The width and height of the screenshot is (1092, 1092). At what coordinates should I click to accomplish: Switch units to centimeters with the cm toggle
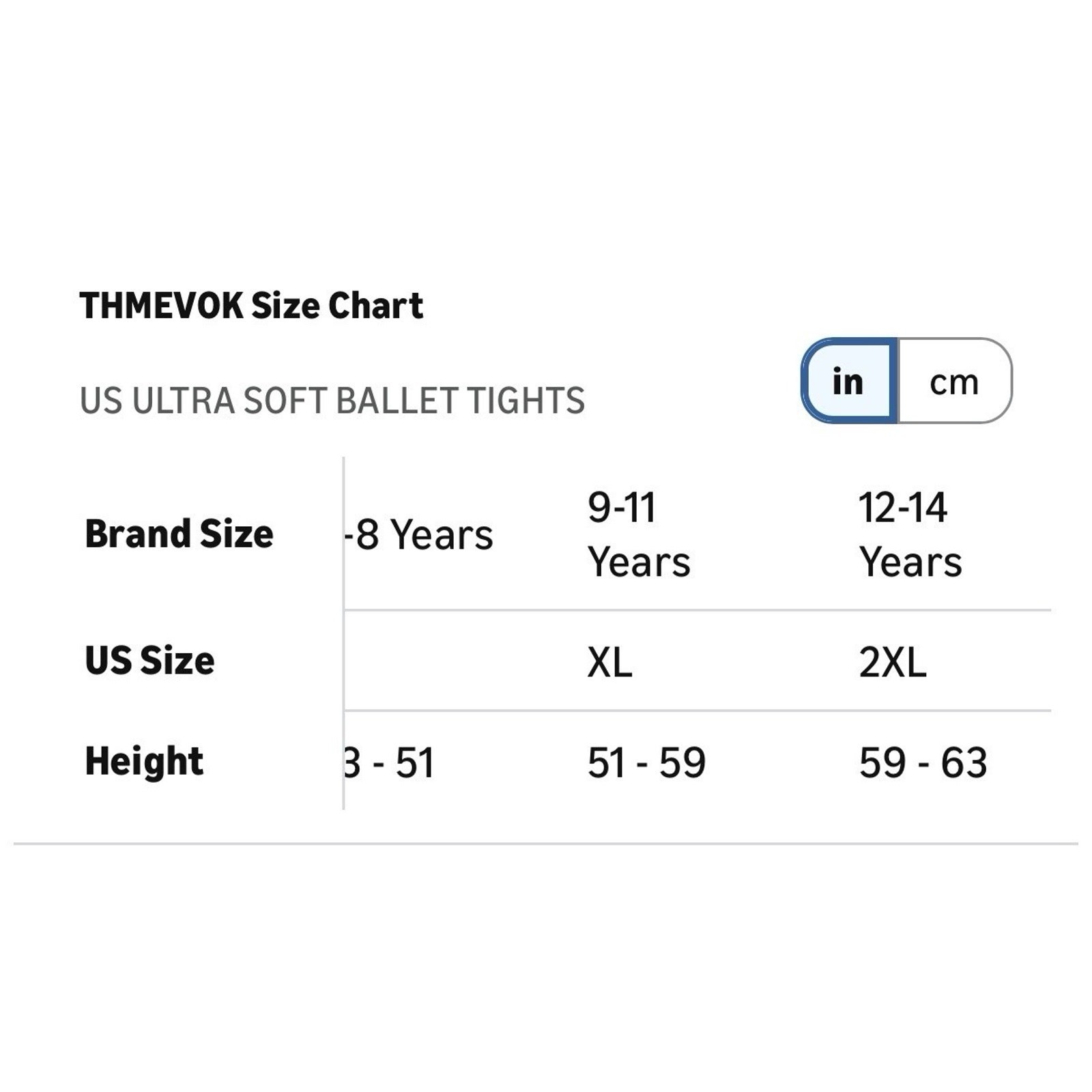[954, 381]
